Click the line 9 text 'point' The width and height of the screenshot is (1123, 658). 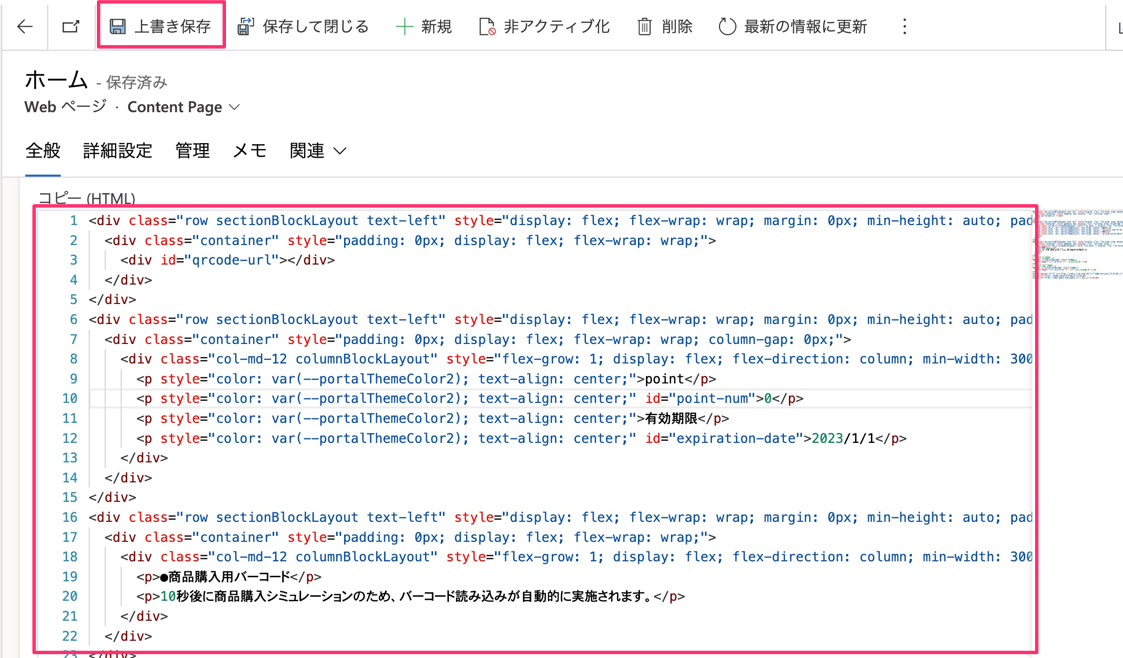664,379
